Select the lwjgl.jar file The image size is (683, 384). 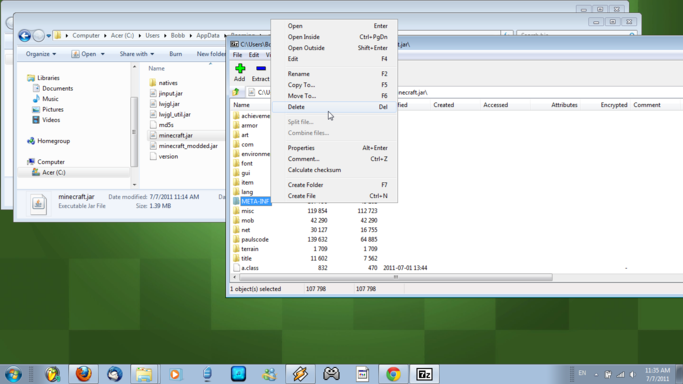[x=165, y=104]
